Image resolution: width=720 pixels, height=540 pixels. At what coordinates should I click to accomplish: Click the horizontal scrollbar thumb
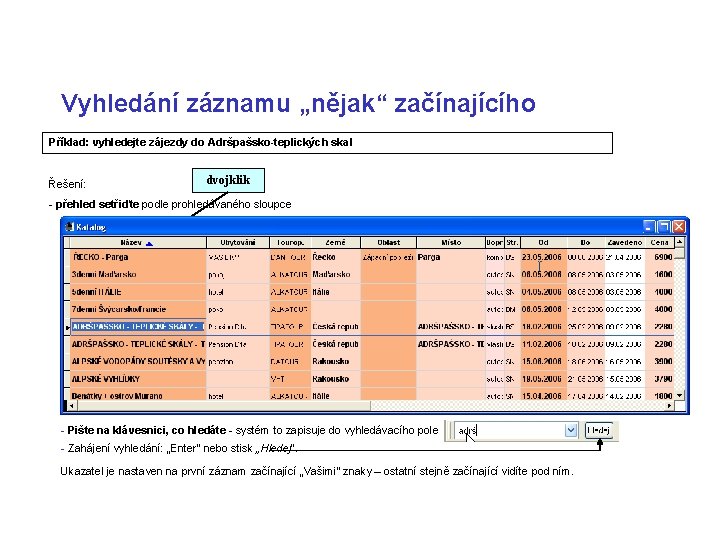point(223,406)
